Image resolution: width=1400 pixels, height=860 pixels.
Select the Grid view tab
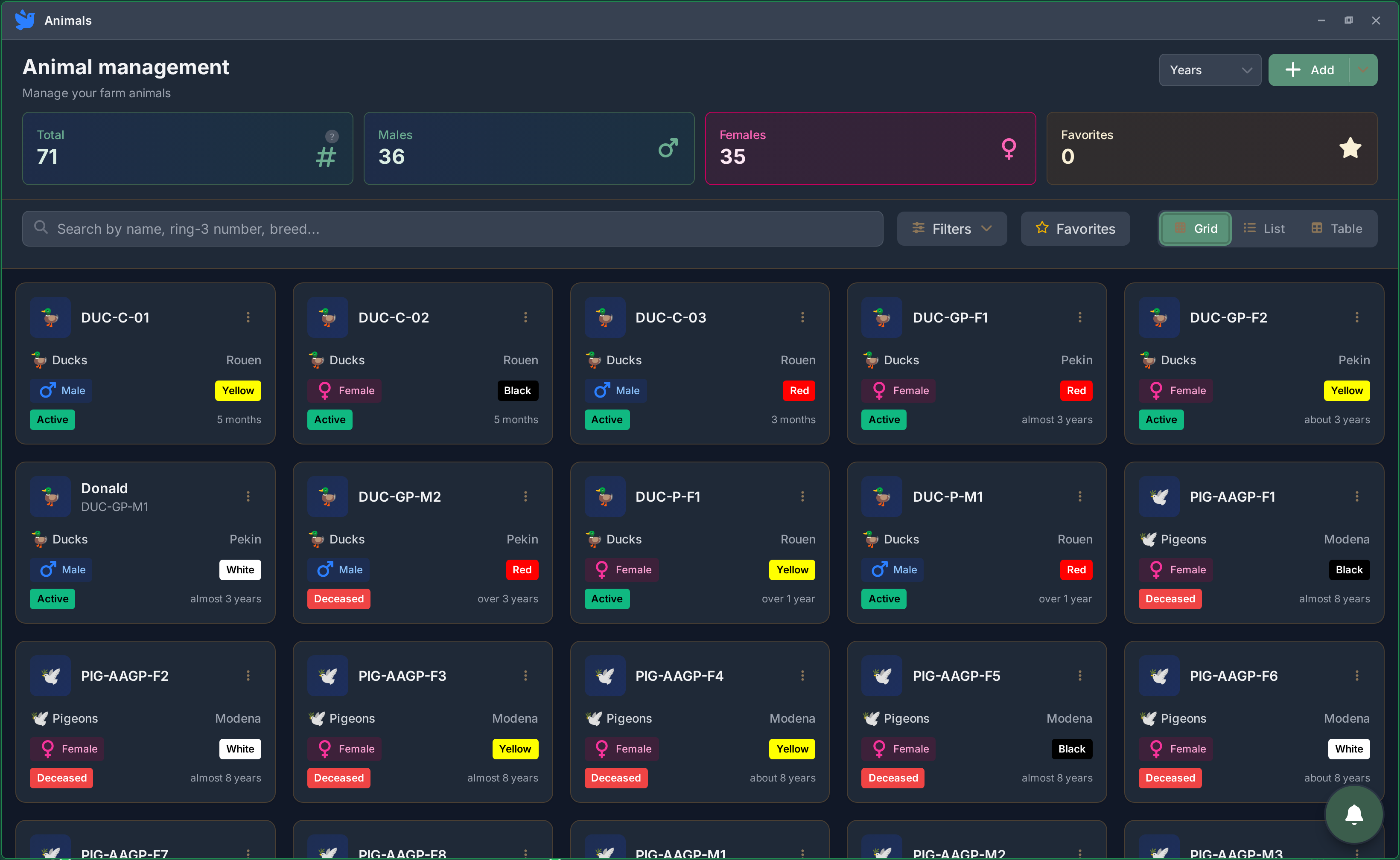point(1196,229)
